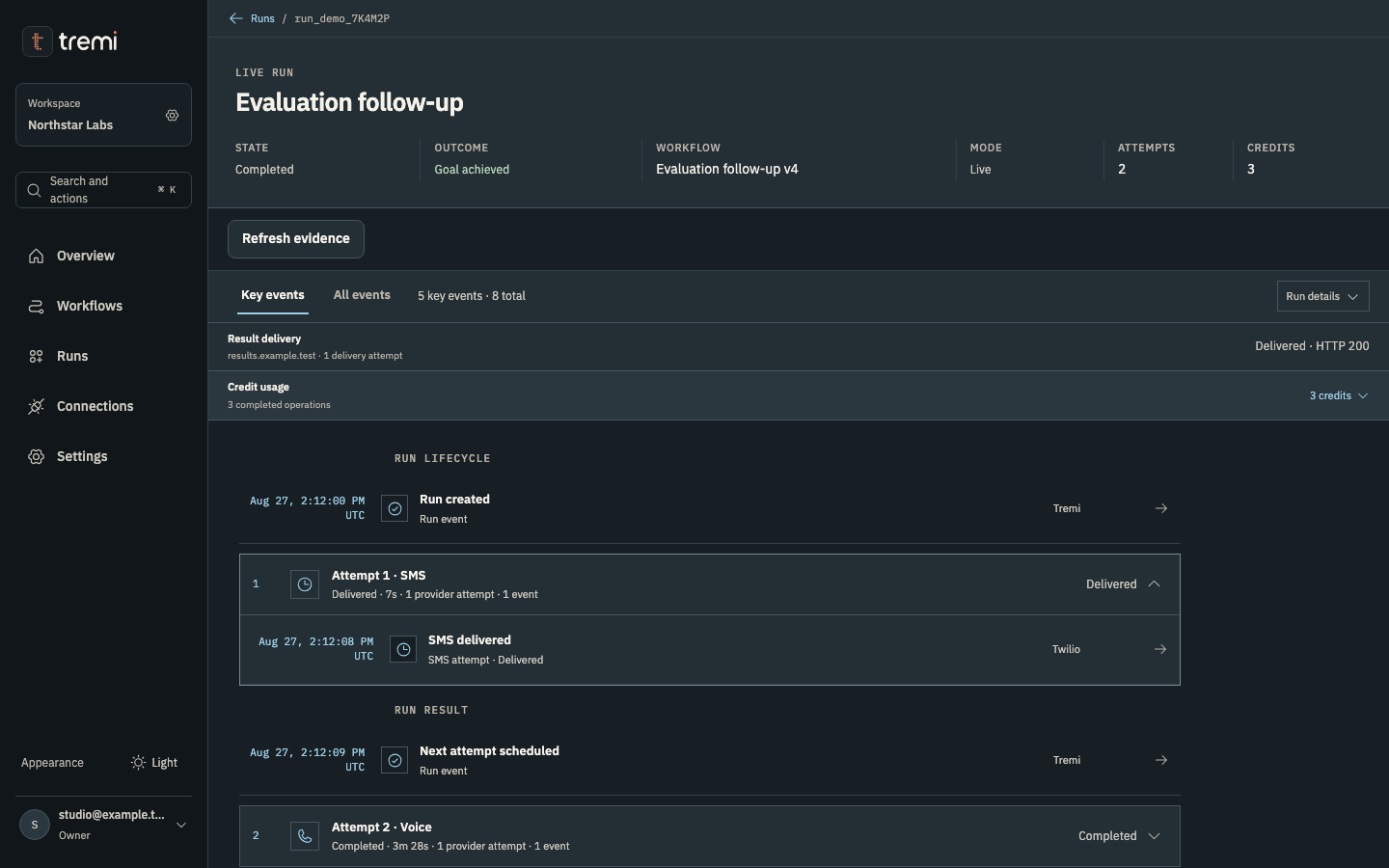
Task: Click the Runs sidebar icon
Action: pos(37,356)
